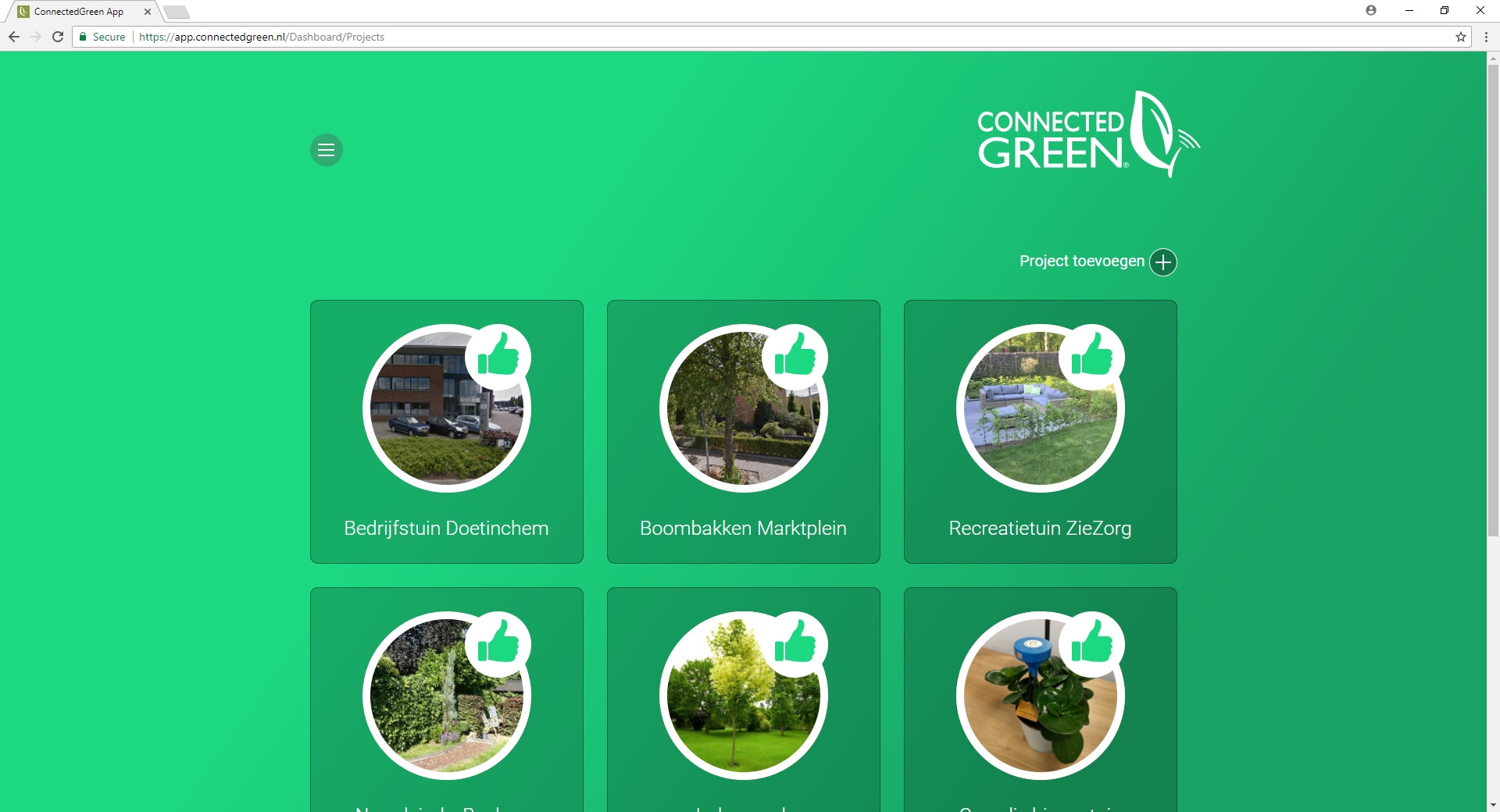1500x812 pixels.
Task: Click the Project toevoegen link
Action: [1080, 261]
